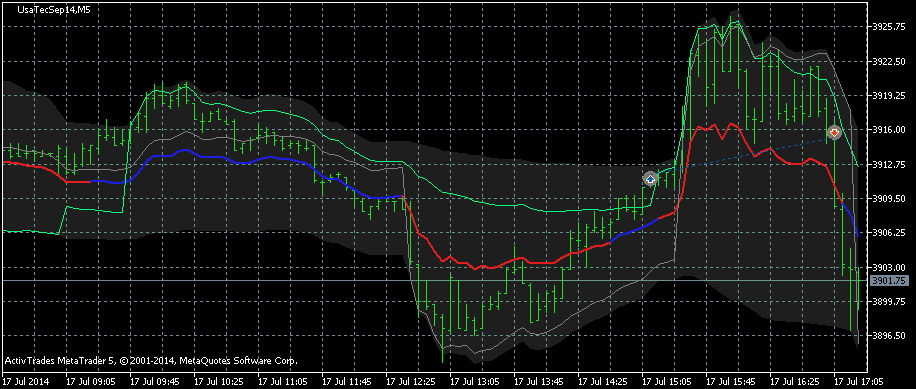This screenshot has height=389, width=916.
Task: Click the current price label 3901.75
Action: [x=888, y=281]
